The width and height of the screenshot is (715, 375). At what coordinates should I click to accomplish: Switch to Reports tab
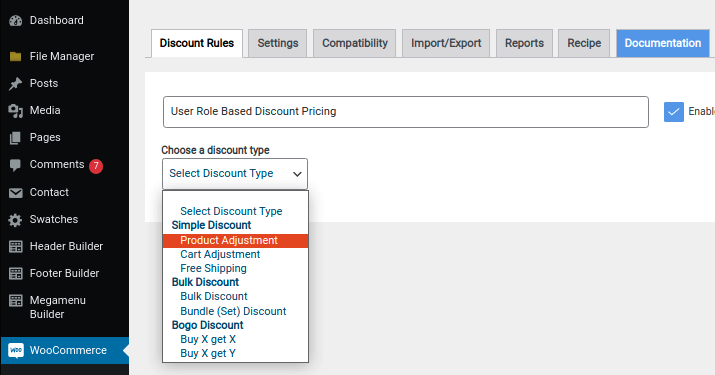coord(524,43)
